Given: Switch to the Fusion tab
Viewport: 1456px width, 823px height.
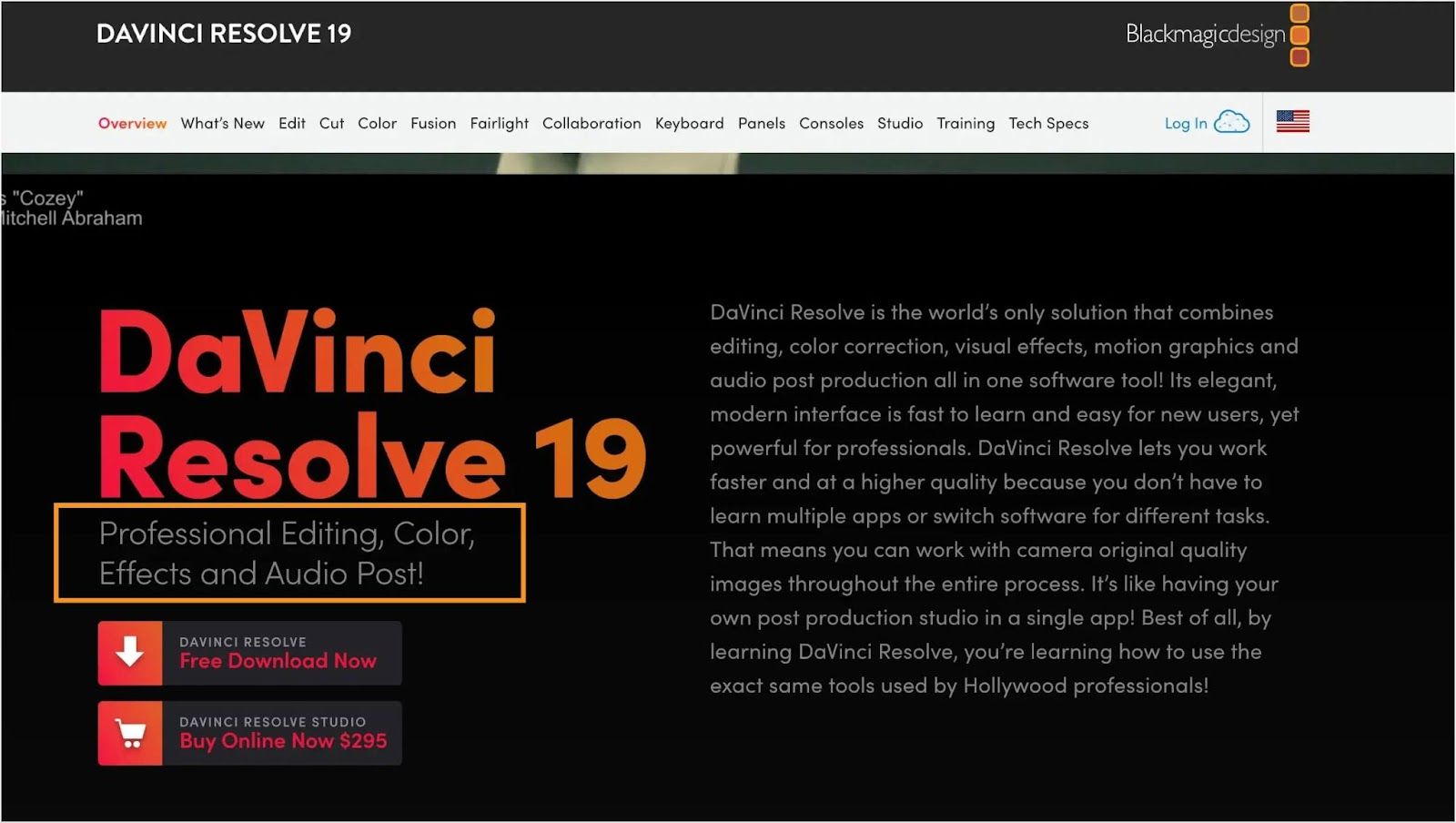Looking at the screenshot, I should 433,123.
